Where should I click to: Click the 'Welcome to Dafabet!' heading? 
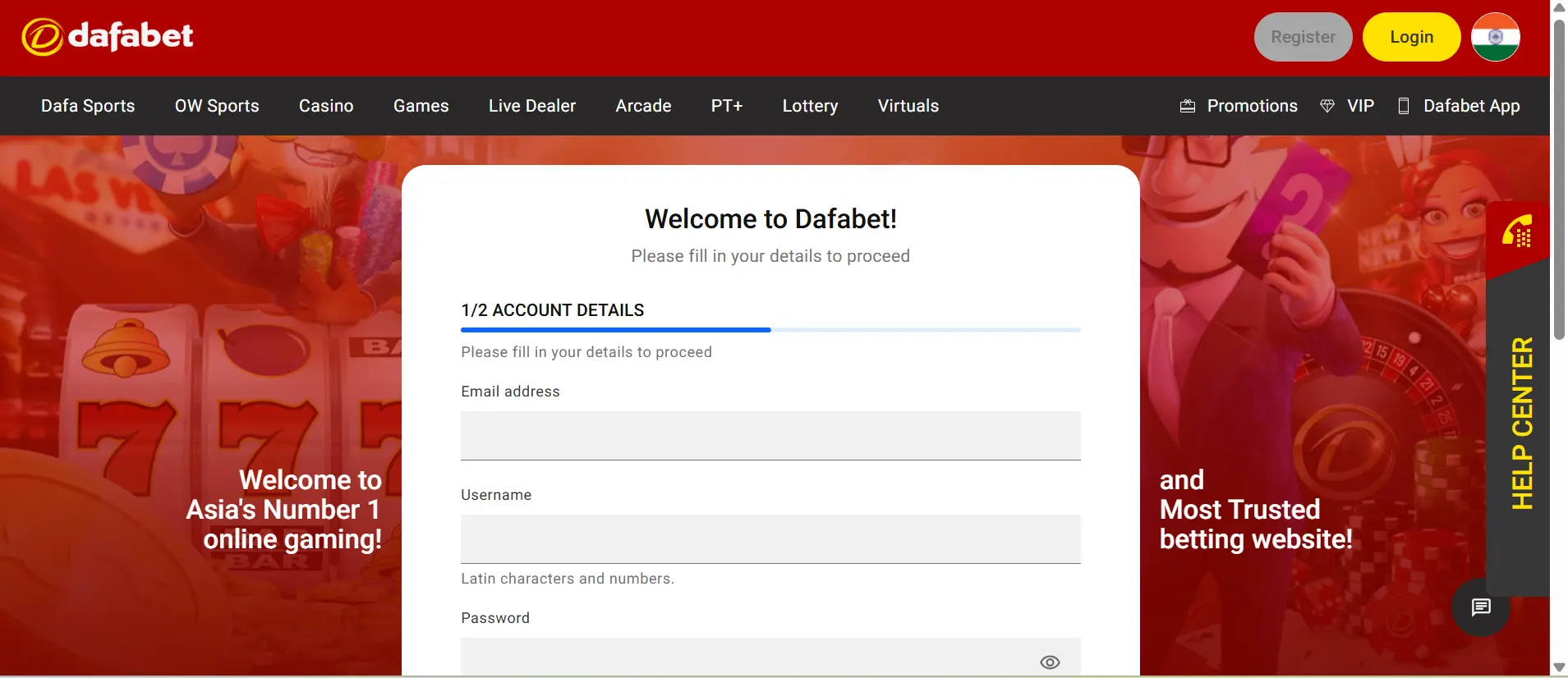[770, 219]
